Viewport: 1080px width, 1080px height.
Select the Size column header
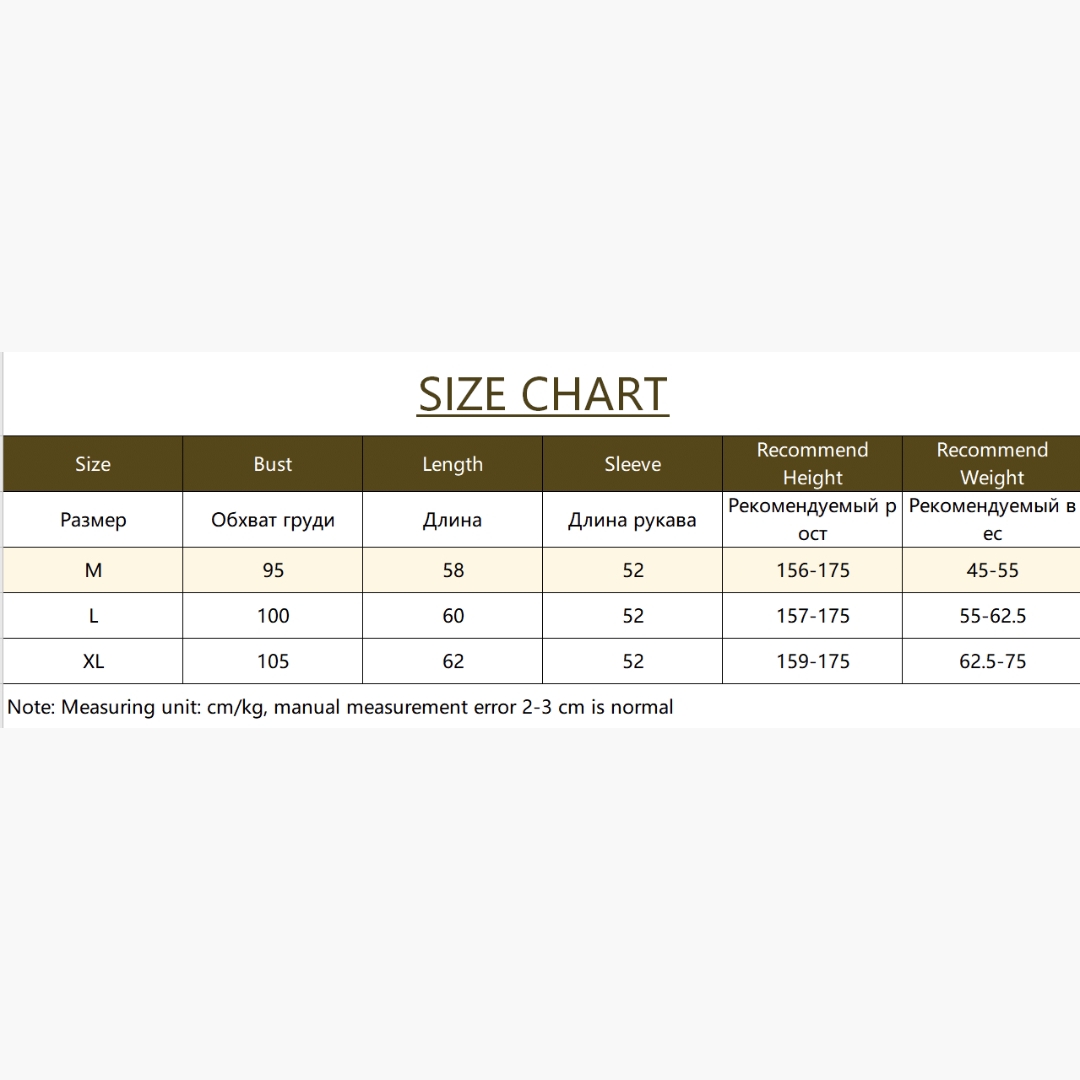[x=93, y=464]
